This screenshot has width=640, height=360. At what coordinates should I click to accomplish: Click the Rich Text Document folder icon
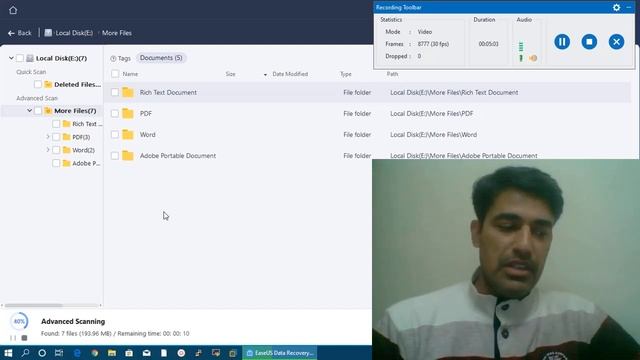click(x=128, y=92)
